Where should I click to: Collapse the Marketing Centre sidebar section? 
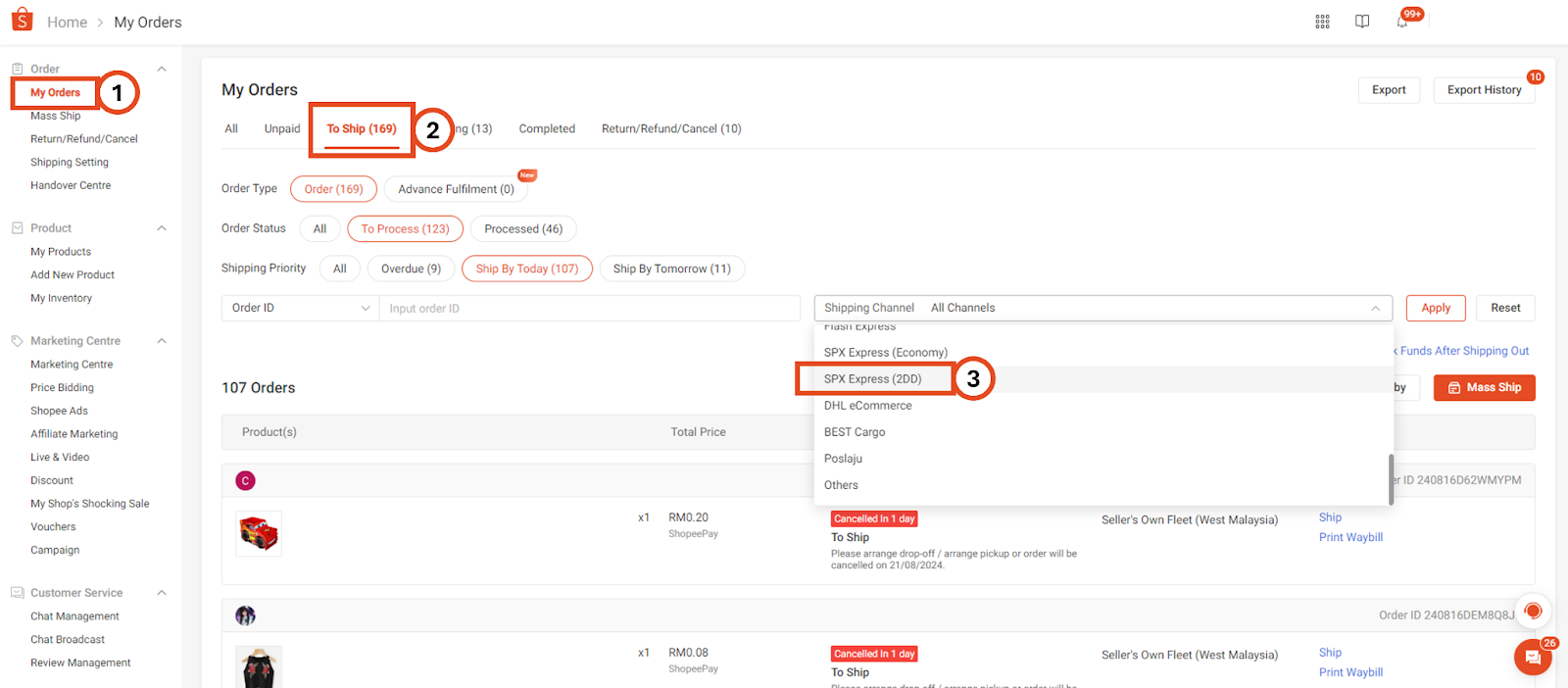(x=162, y=341)
